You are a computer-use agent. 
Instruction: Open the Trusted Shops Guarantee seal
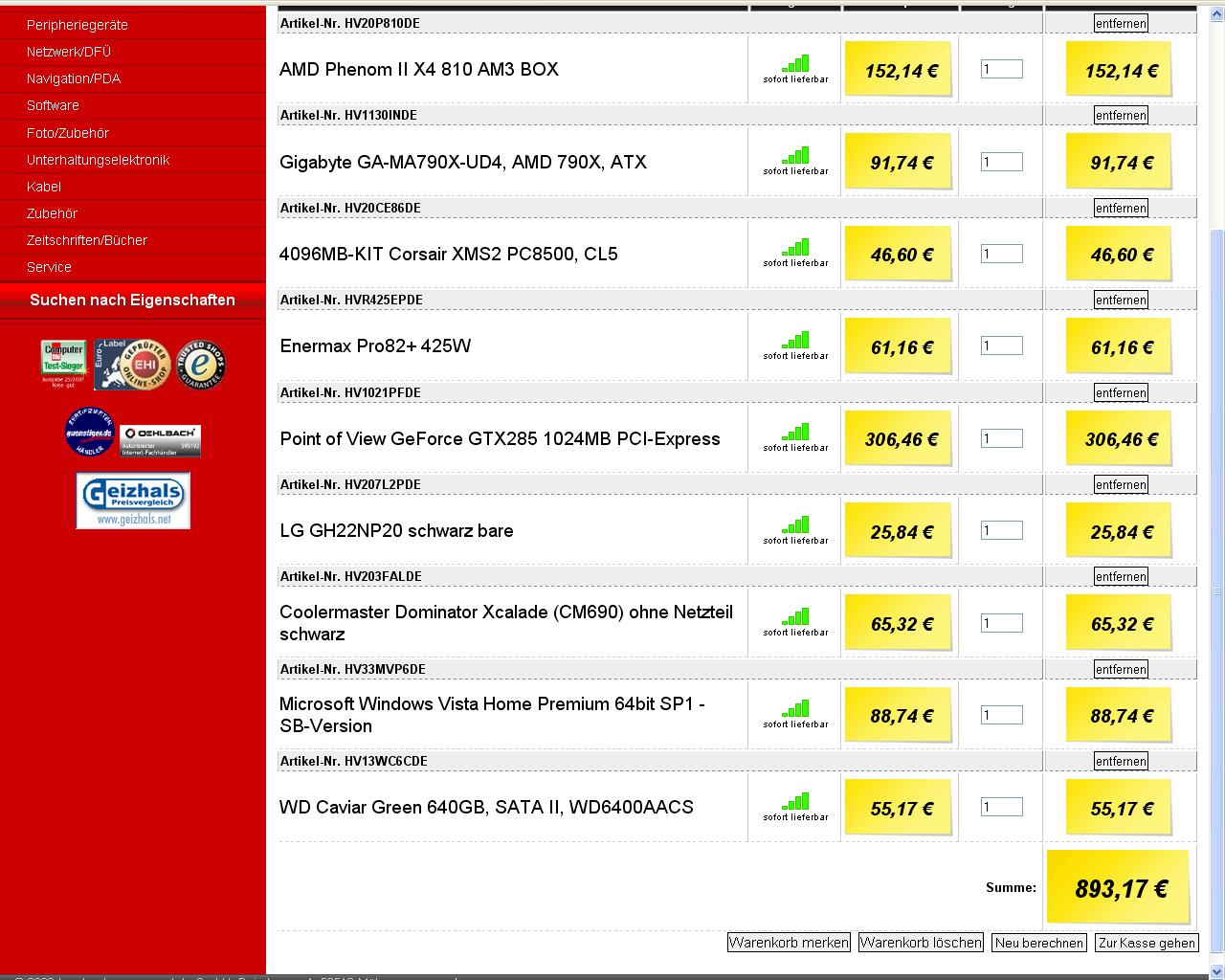pos(200,364)
